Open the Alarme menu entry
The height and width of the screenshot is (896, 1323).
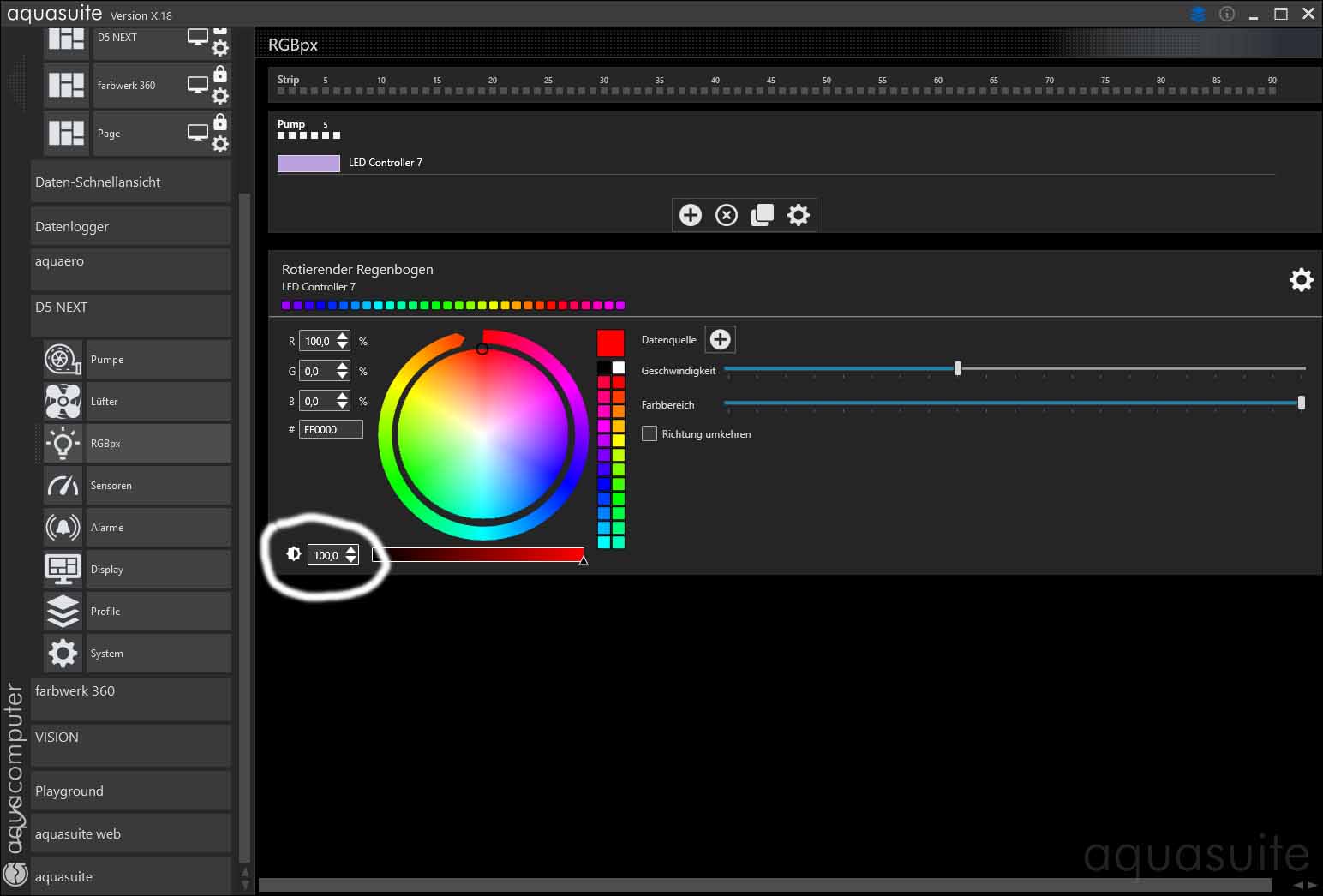(x=159, y=528)
